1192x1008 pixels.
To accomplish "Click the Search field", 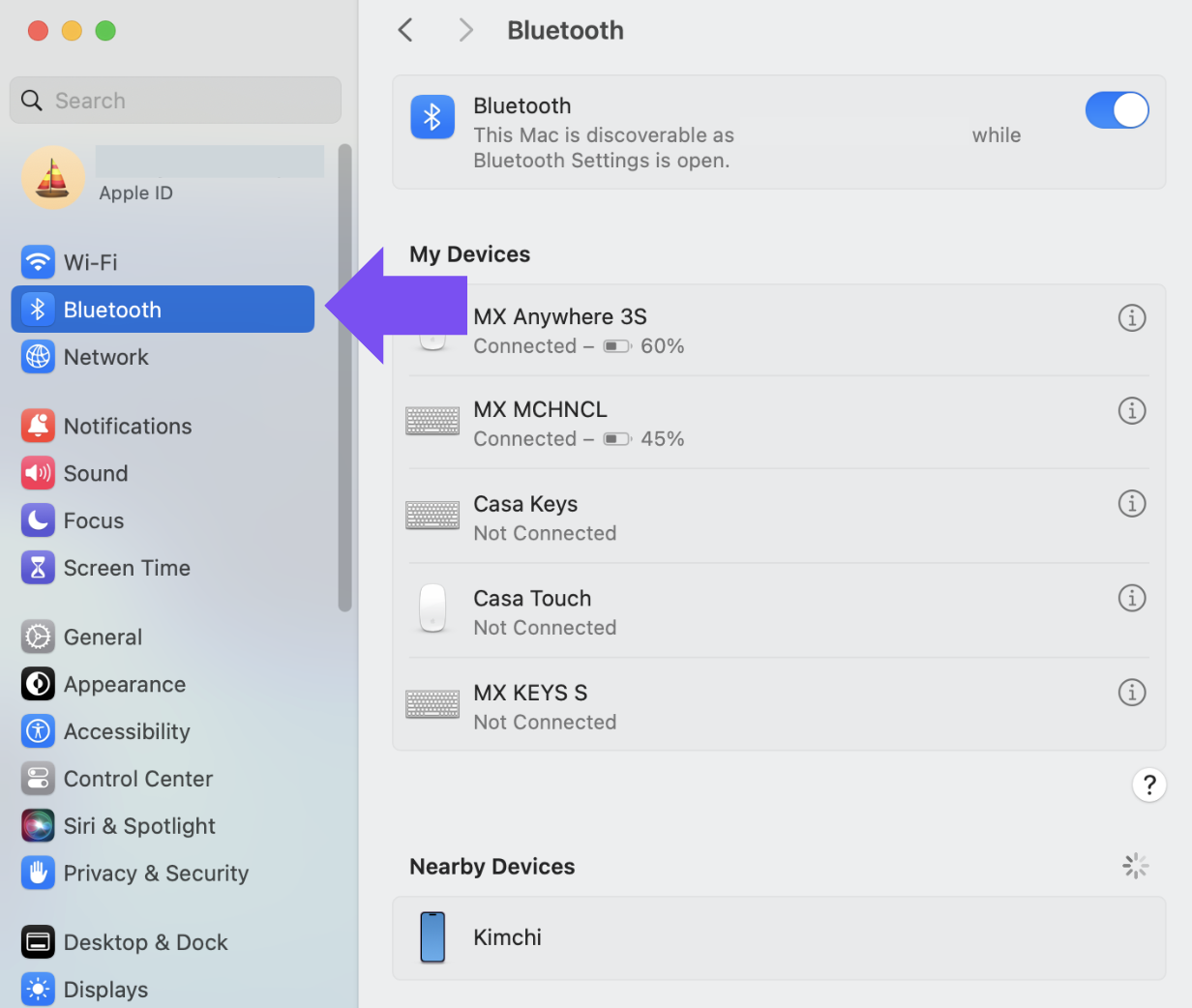I will pyautogui.click(x=175, y=101).
